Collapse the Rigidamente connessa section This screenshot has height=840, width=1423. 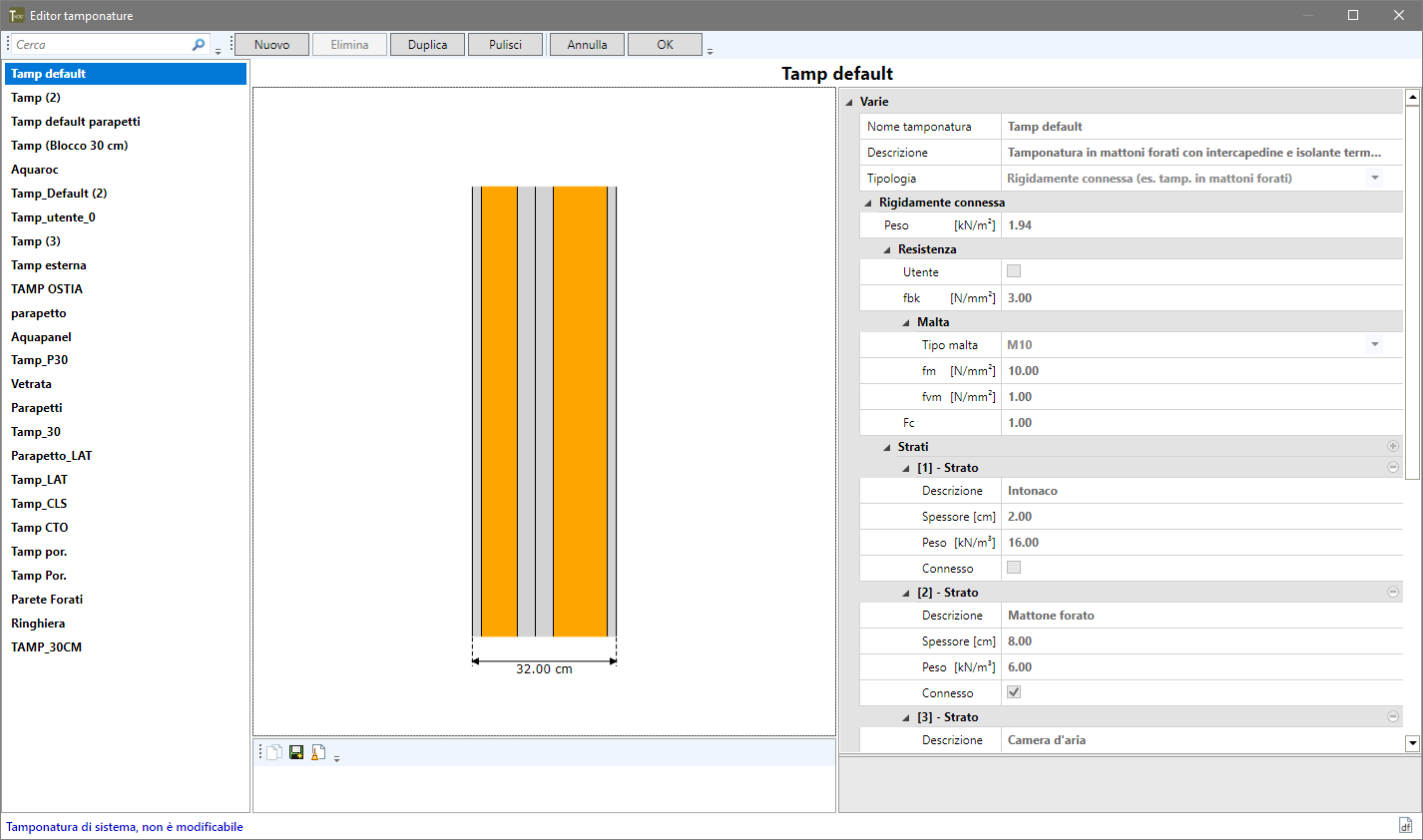(x=868, y=203)
